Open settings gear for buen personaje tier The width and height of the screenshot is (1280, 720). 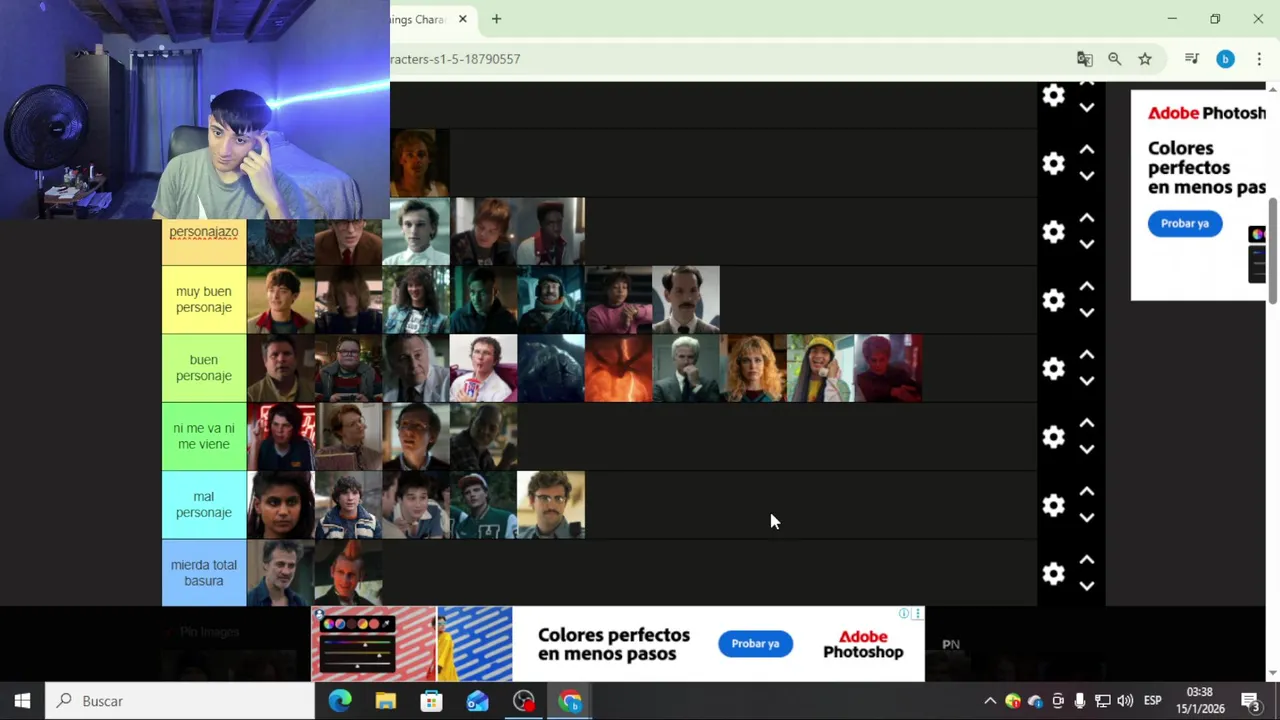pyautogui.click(x=1053, y=368)
